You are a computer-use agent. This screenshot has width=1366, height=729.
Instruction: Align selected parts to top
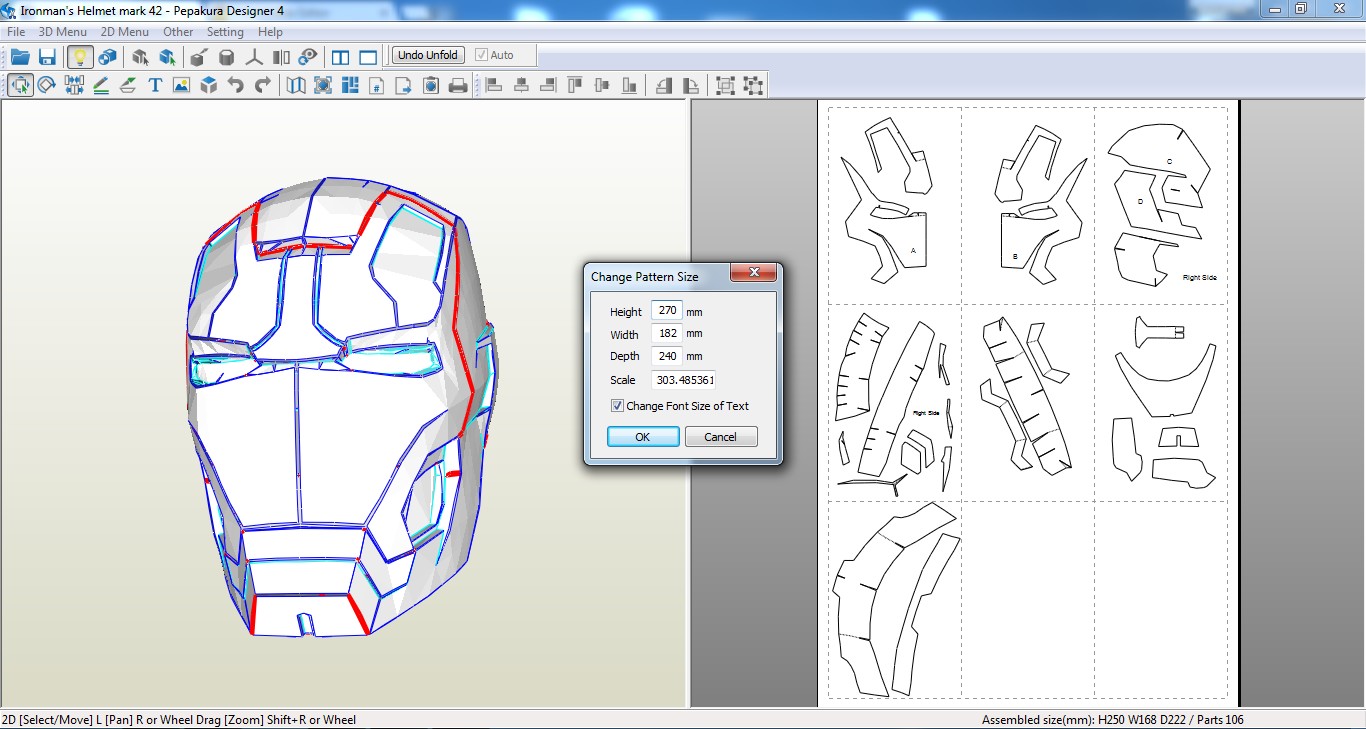(x=575, y=85)
